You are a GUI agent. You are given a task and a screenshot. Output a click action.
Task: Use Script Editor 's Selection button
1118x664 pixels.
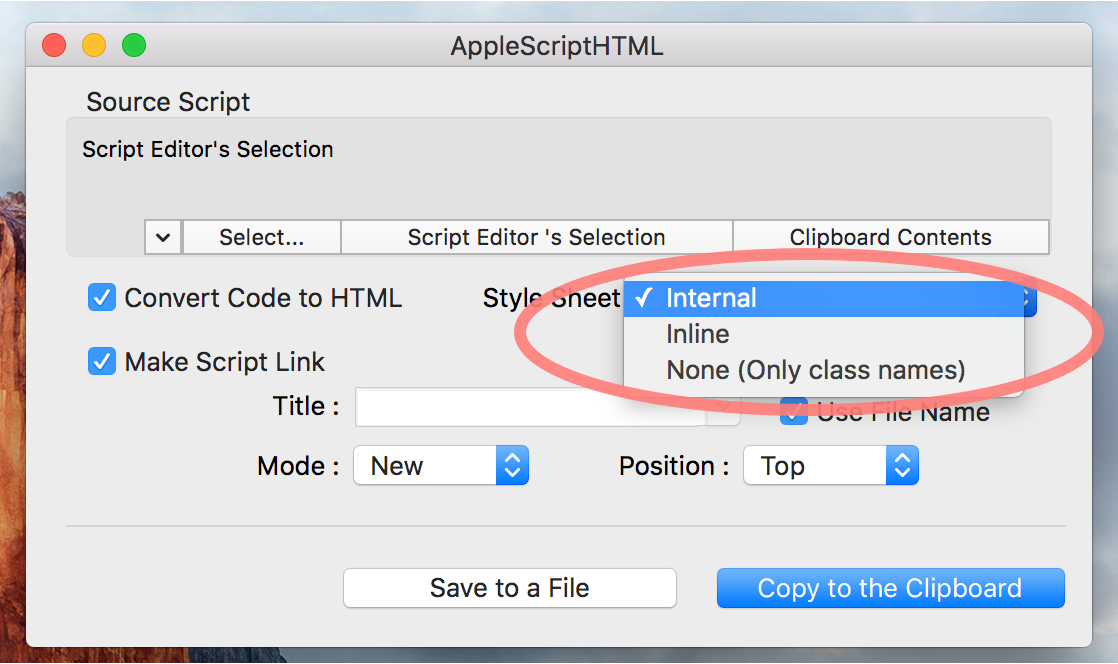click(x=536, y=237)
